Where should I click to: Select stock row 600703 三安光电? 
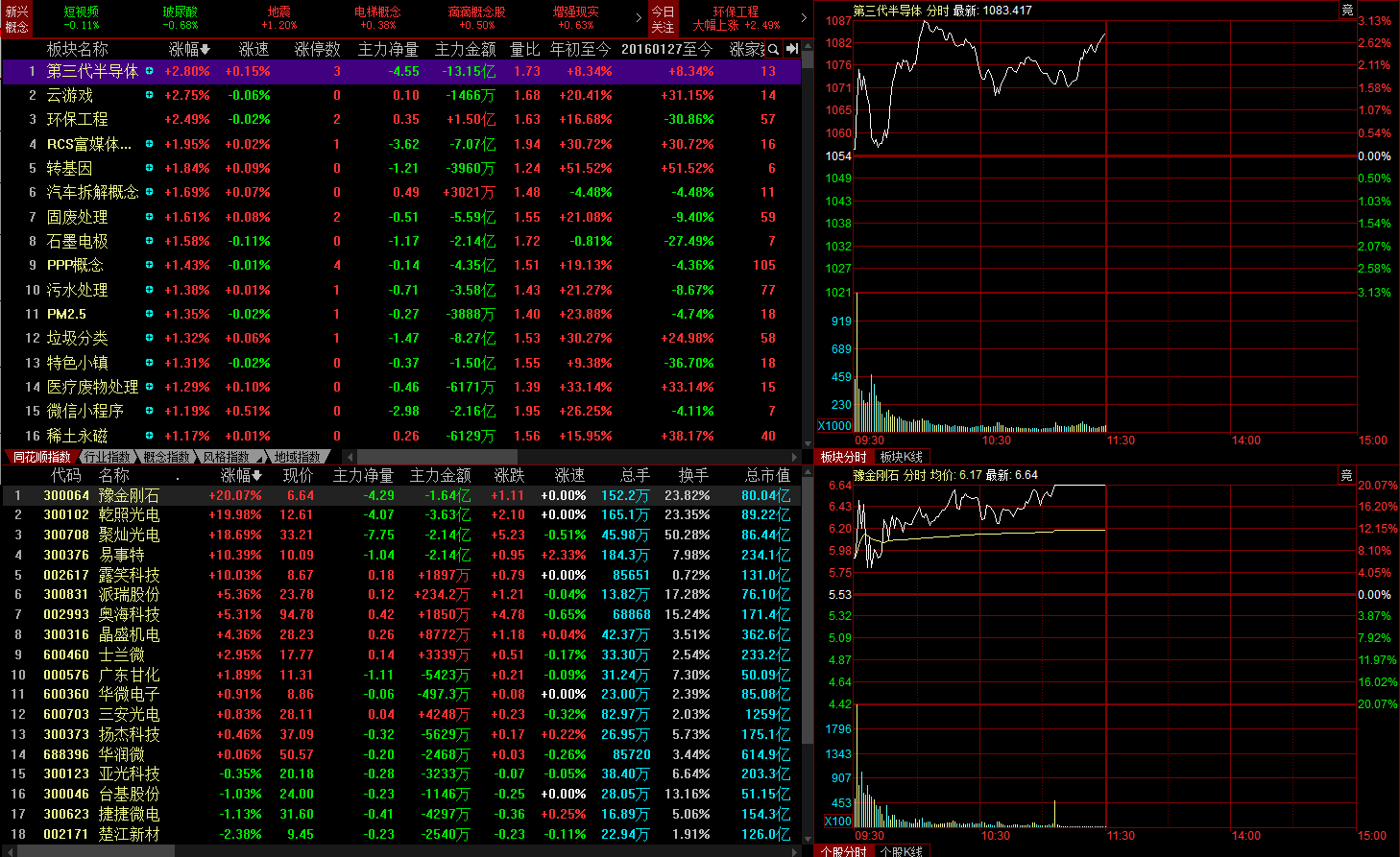(x=401, y=714)
